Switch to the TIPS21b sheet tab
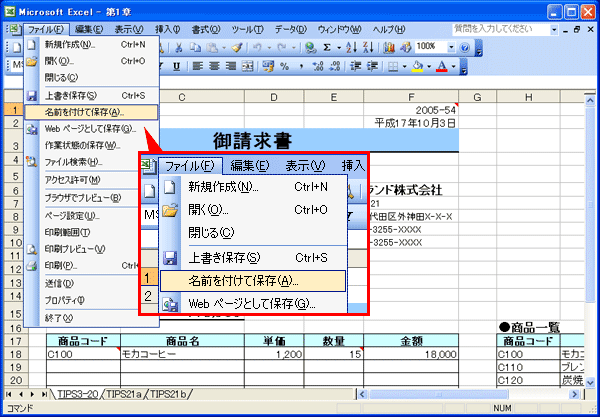Screen dimensions: 600x417 tap(168, 394)
